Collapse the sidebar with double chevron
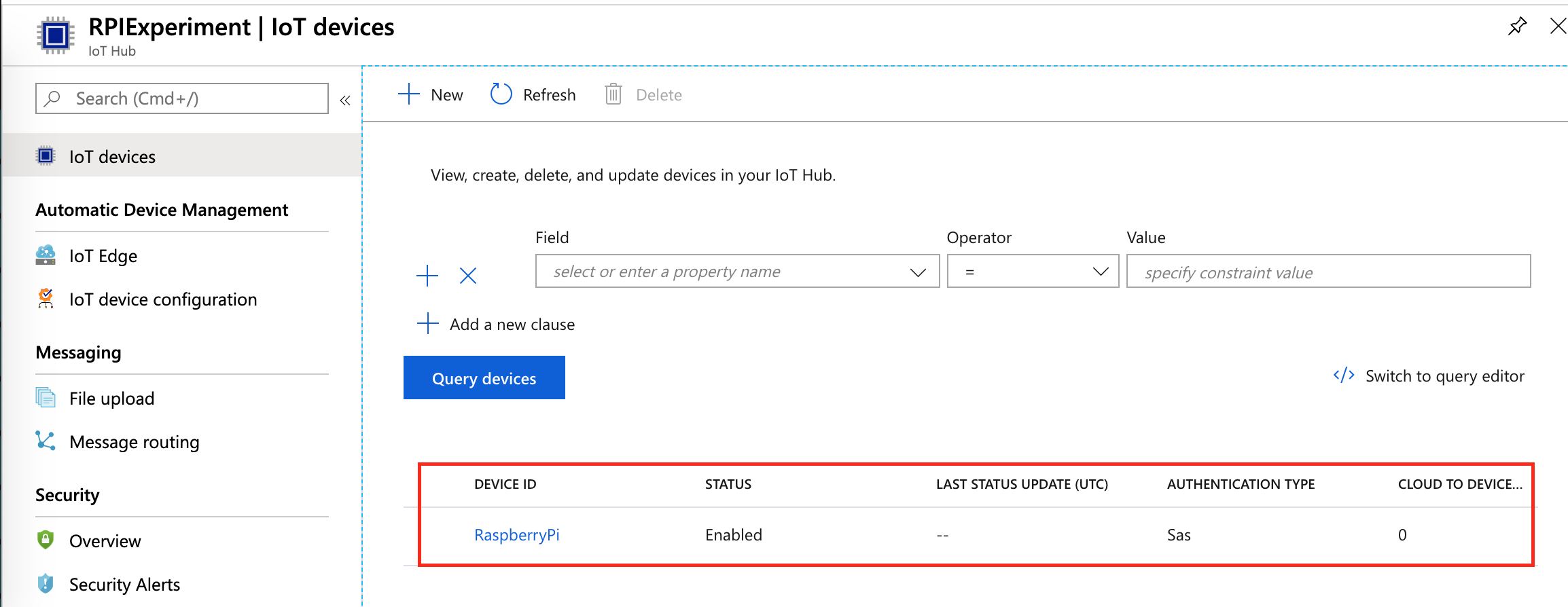Image resolution: width=1568 pixels, height=607 pixels. pos(345,100)
